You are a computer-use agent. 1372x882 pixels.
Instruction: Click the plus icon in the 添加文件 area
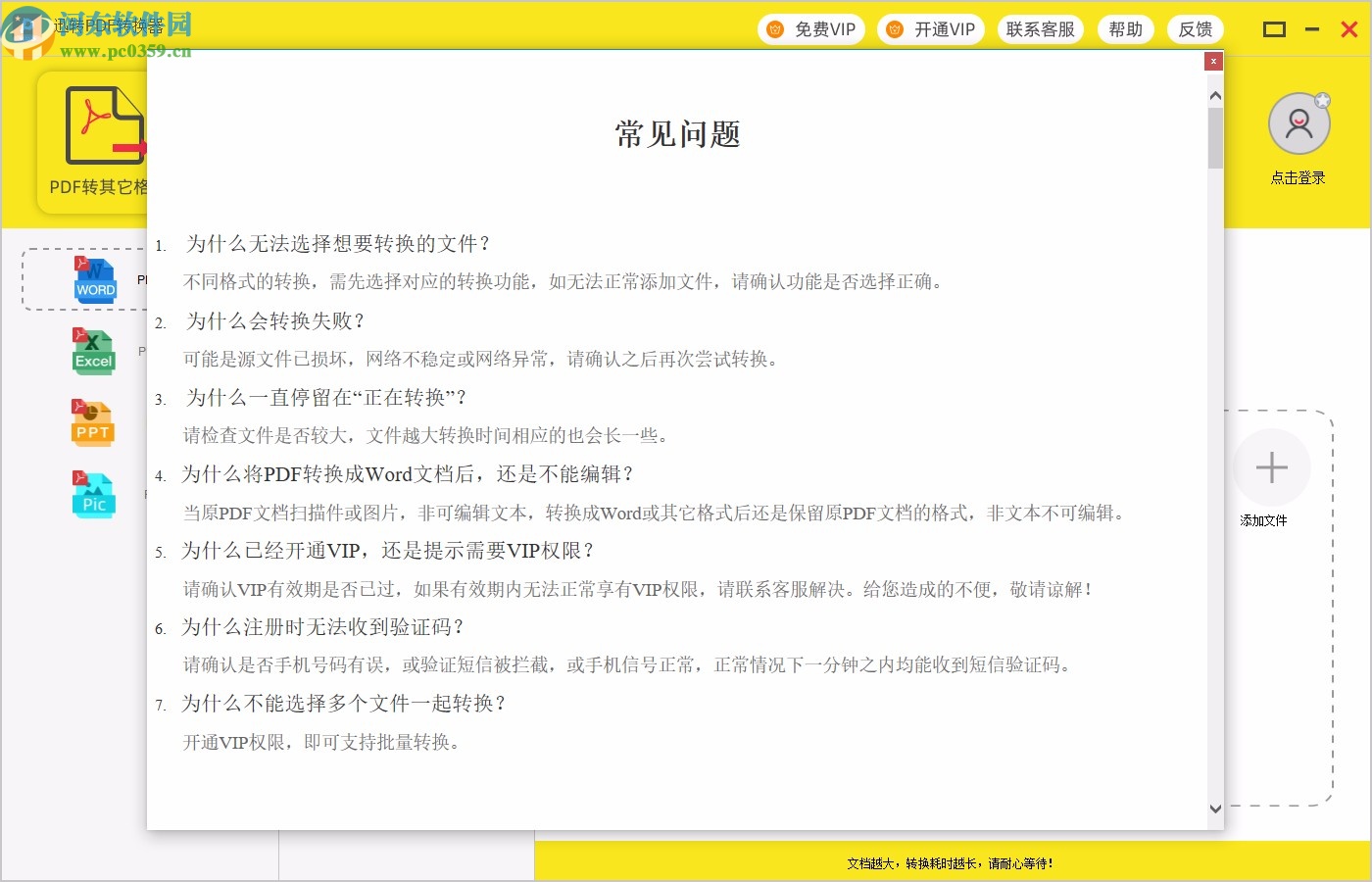[1271, 468]
